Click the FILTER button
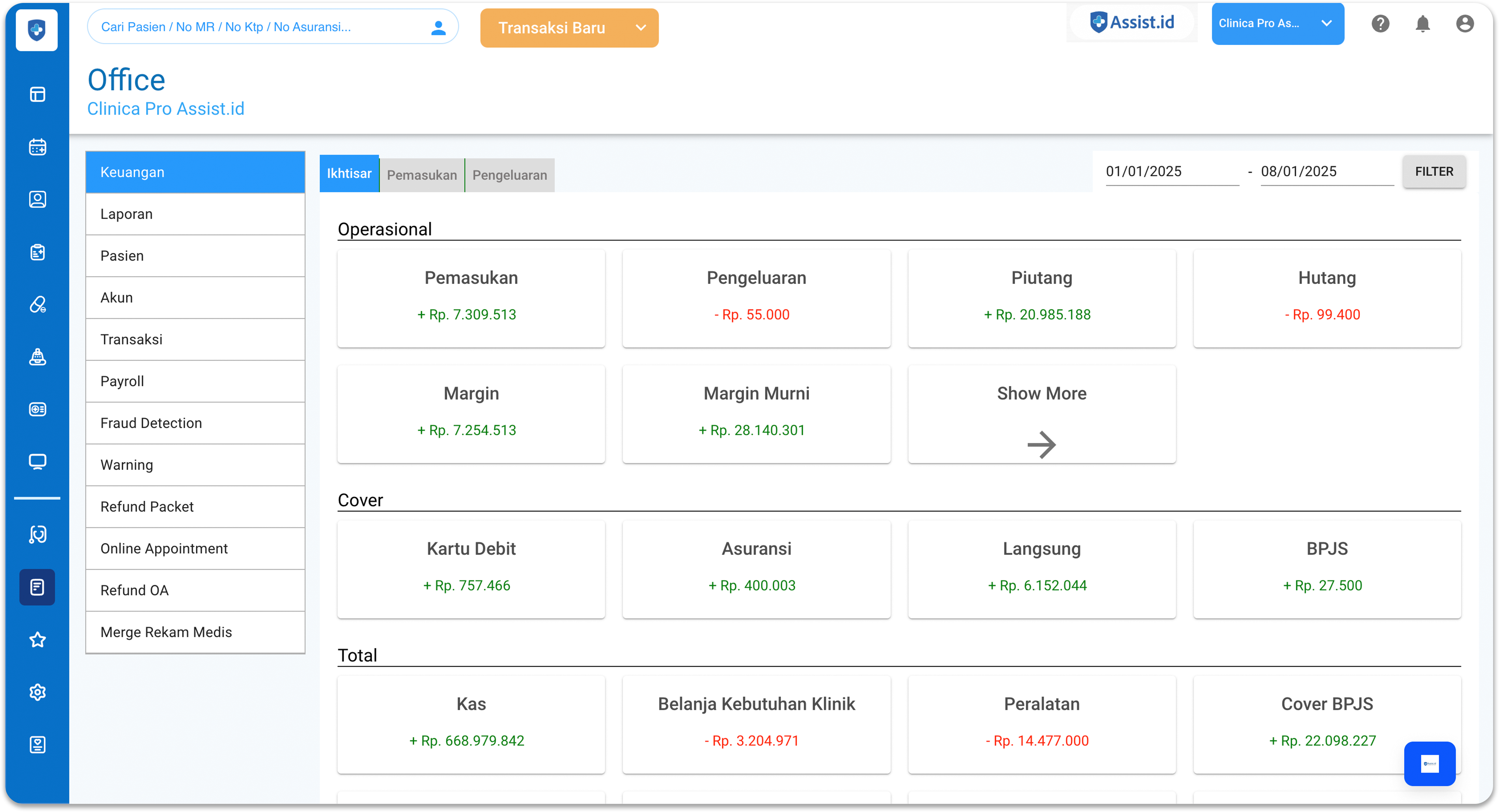Image resolution: width=1499 pixels, height=812 pixels. 1434,171
